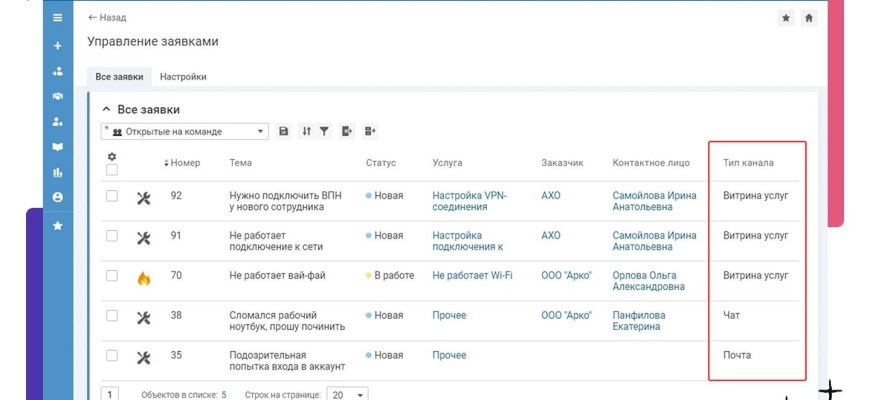This screenshot has width=870, height=400.
Task: Go back via the 'Назад' link
Action: [107, 18]
